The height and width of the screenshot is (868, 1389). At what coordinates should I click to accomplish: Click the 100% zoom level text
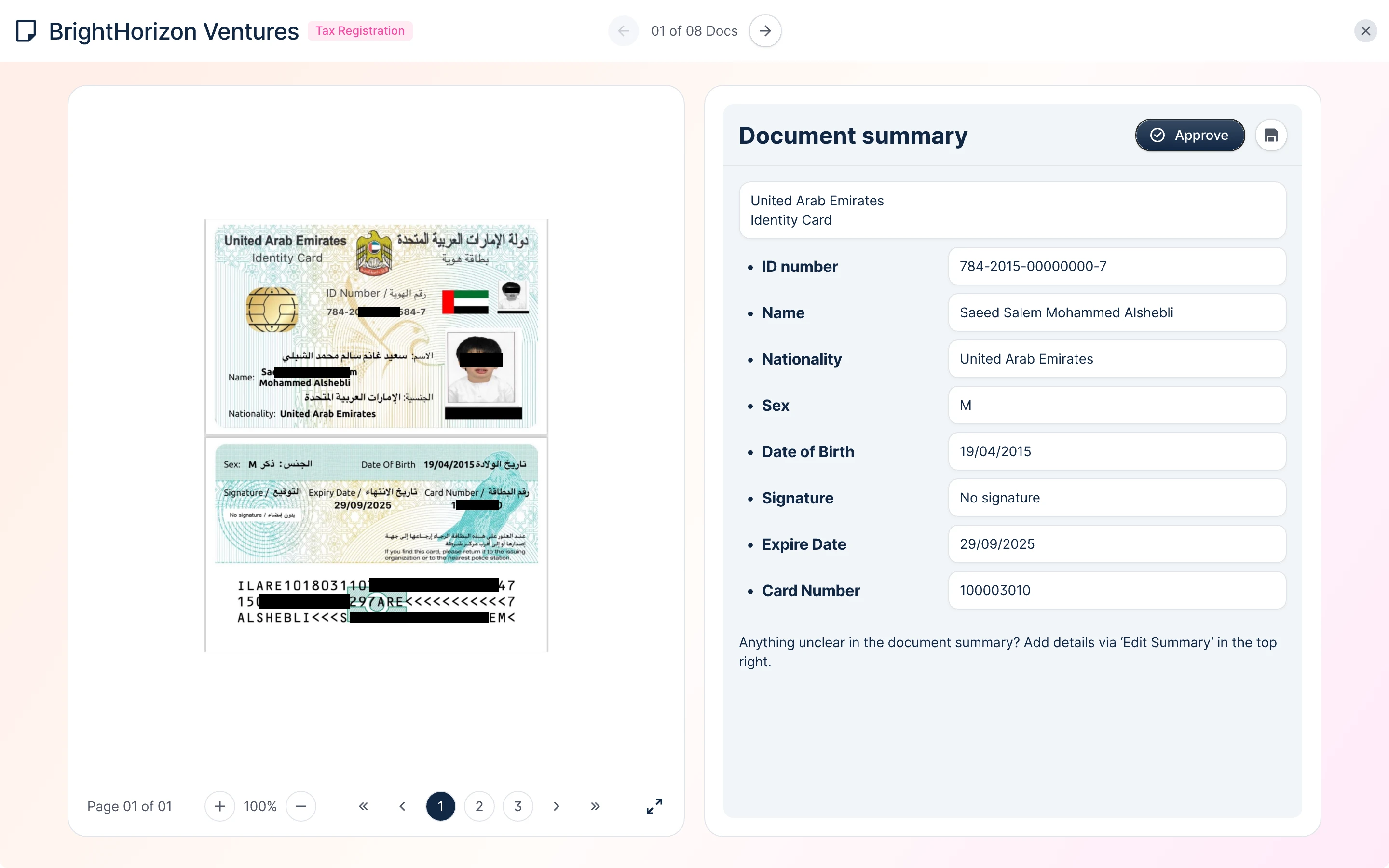point(260,806)
